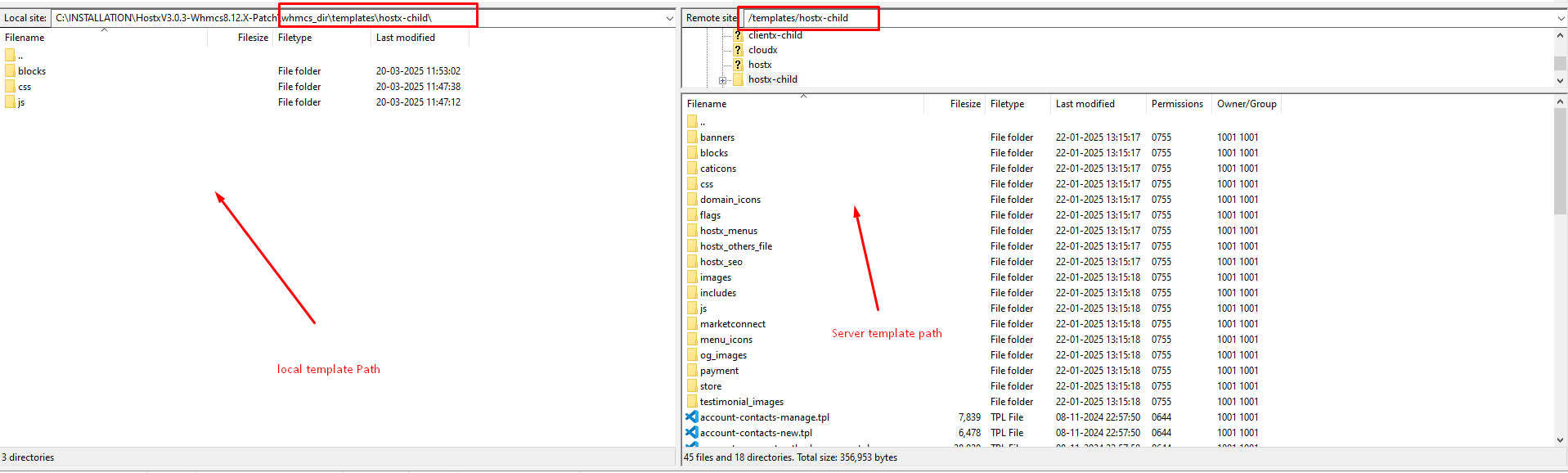Image resolution: width=1568 pixels, height=473 pixels.
Task: Select clientx-child in the remote tree
Action: pos(775,35)
